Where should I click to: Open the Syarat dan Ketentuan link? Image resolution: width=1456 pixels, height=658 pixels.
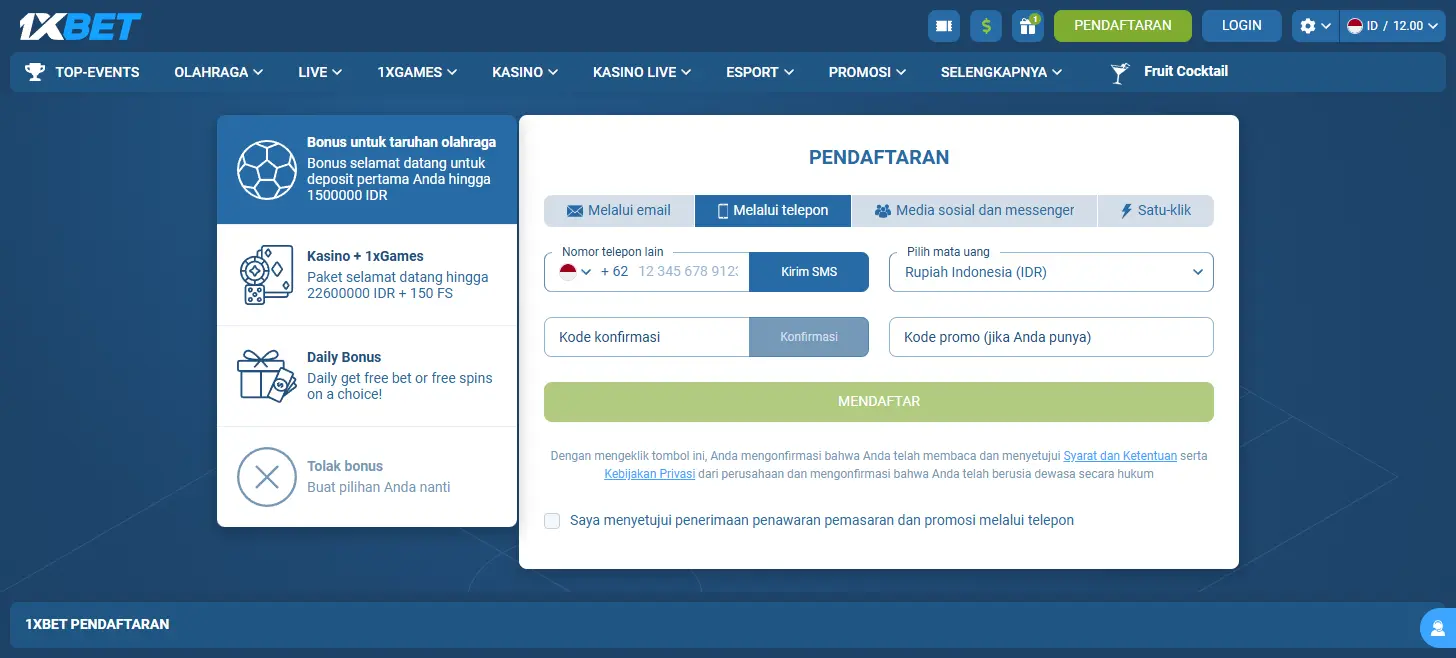(x=1119, y=456)
